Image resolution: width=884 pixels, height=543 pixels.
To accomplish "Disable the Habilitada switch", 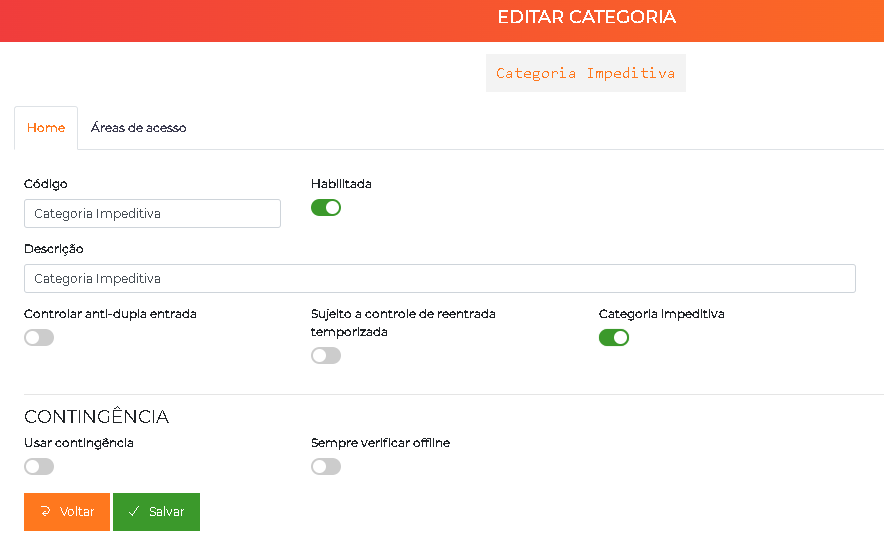I will (326, 208).
